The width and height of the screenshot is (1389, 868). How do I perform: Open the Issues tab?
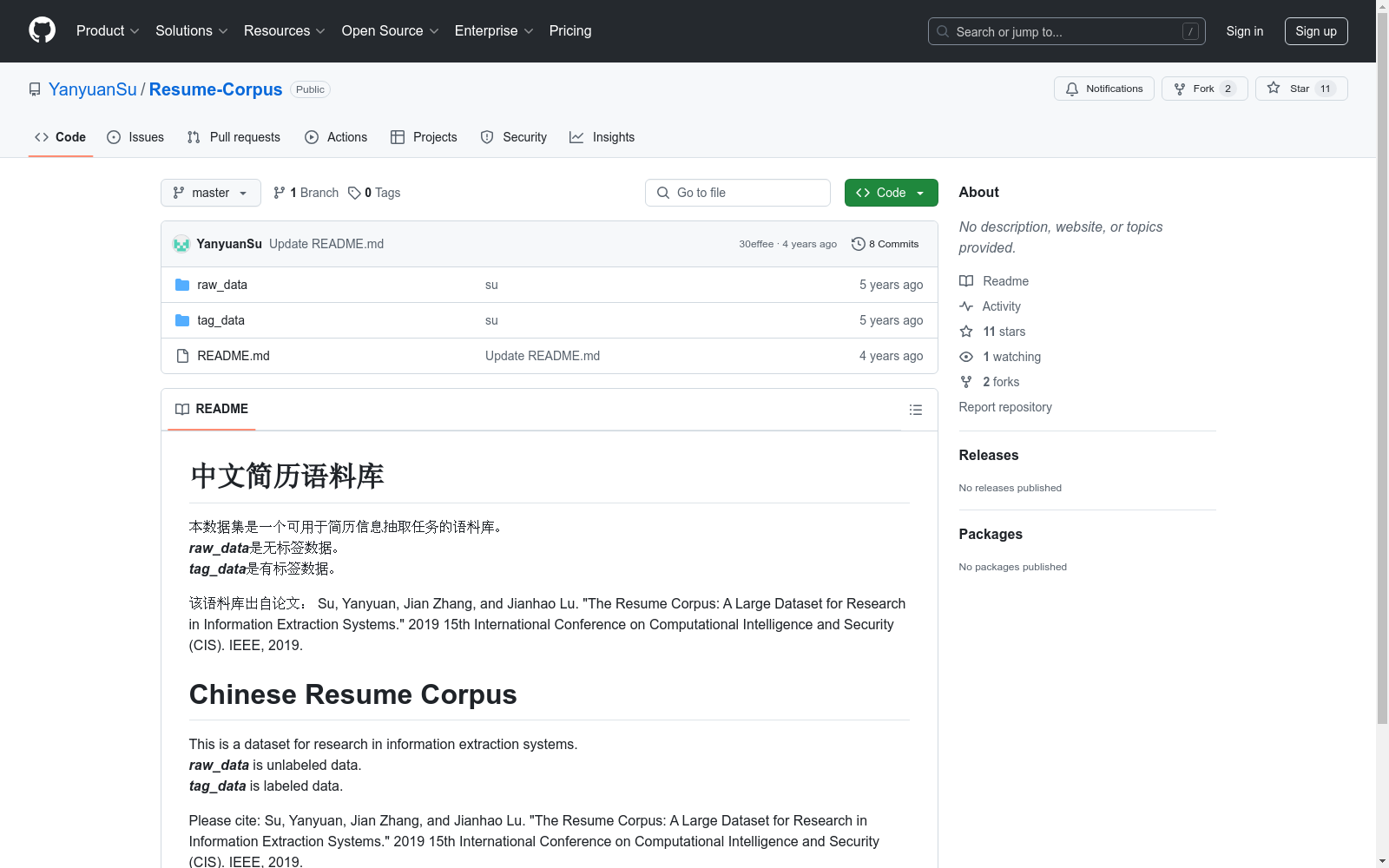[x=135, y=137]
